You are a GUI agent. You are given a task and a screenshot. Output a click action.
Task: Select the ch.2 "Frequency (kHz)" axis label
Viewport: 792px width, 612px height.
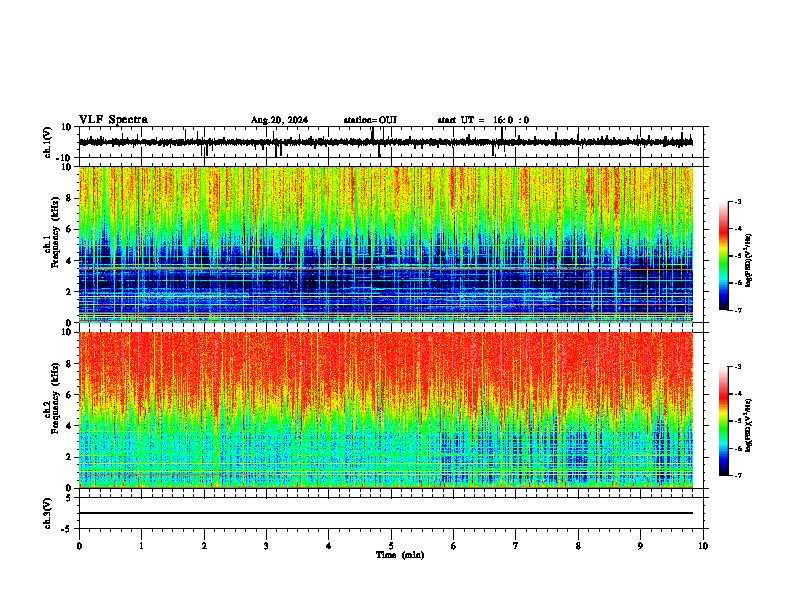point(56,398)
